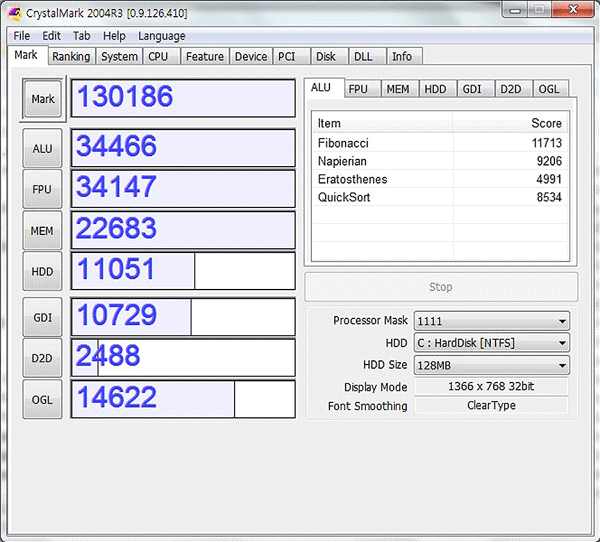
Task: Click the GDI score bar 10729
Action: point(183,317)
